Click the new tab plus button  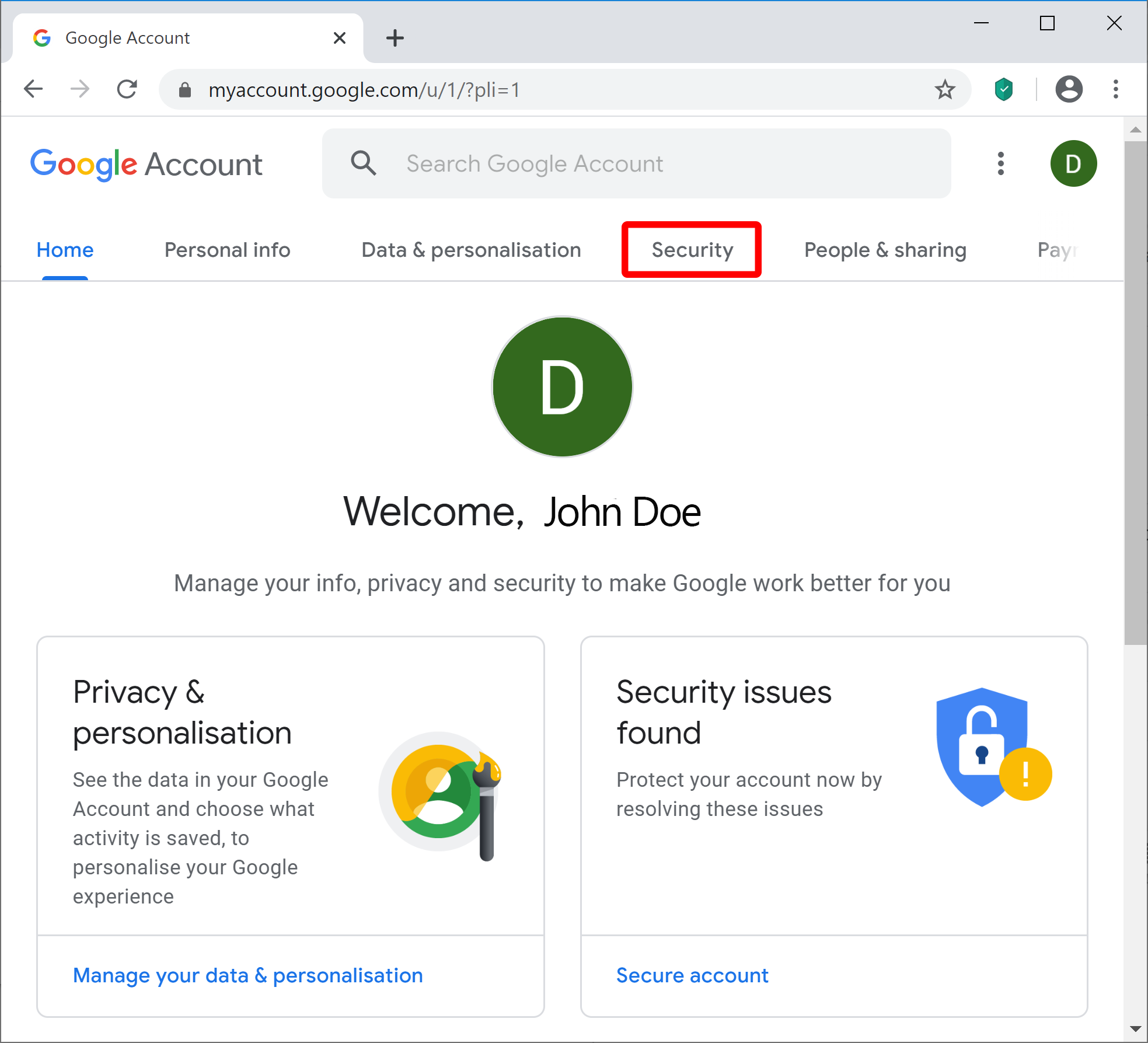[x=395, y=37]
